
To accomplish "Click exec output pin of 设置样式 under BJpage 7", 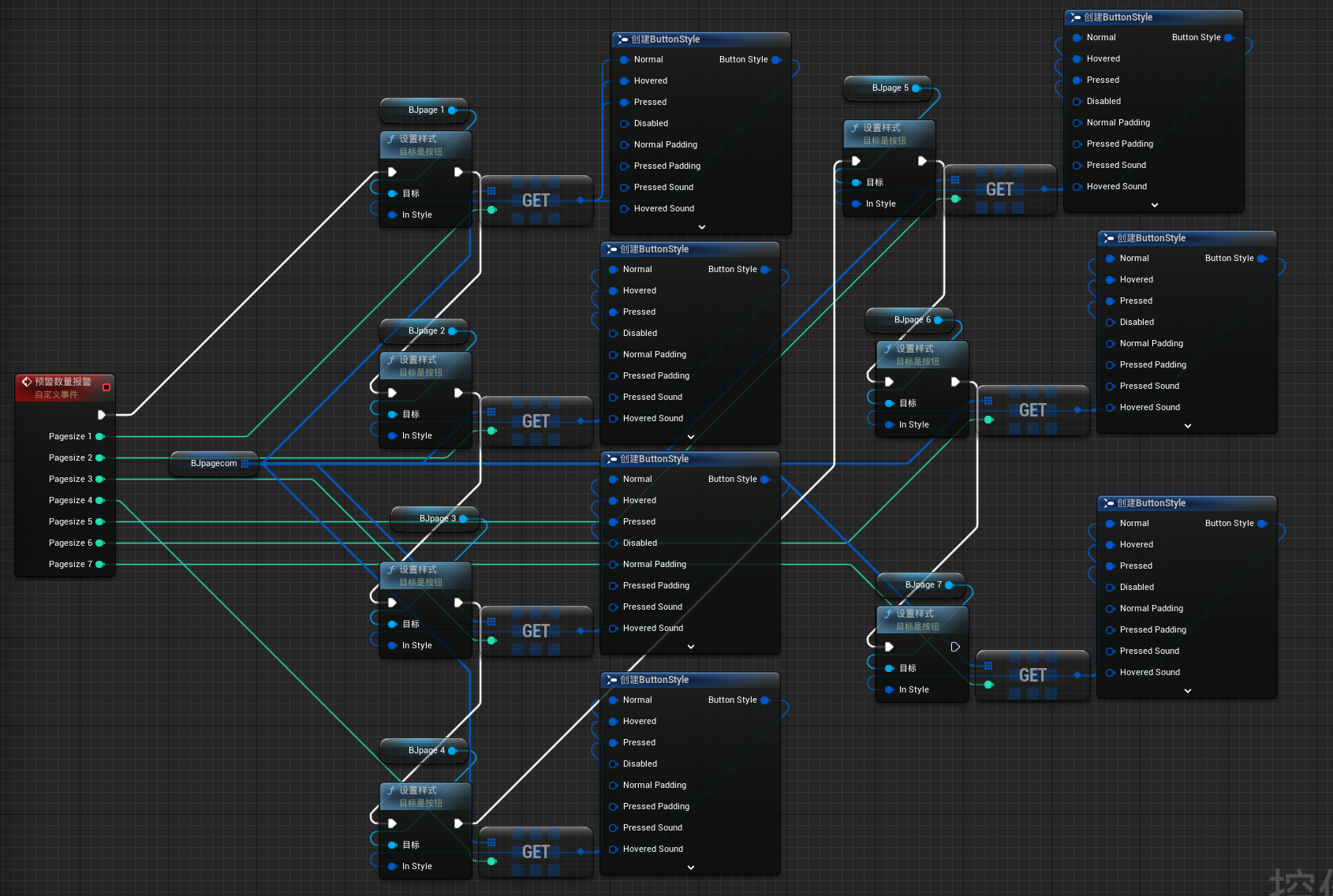I will [x=955, y=647].
